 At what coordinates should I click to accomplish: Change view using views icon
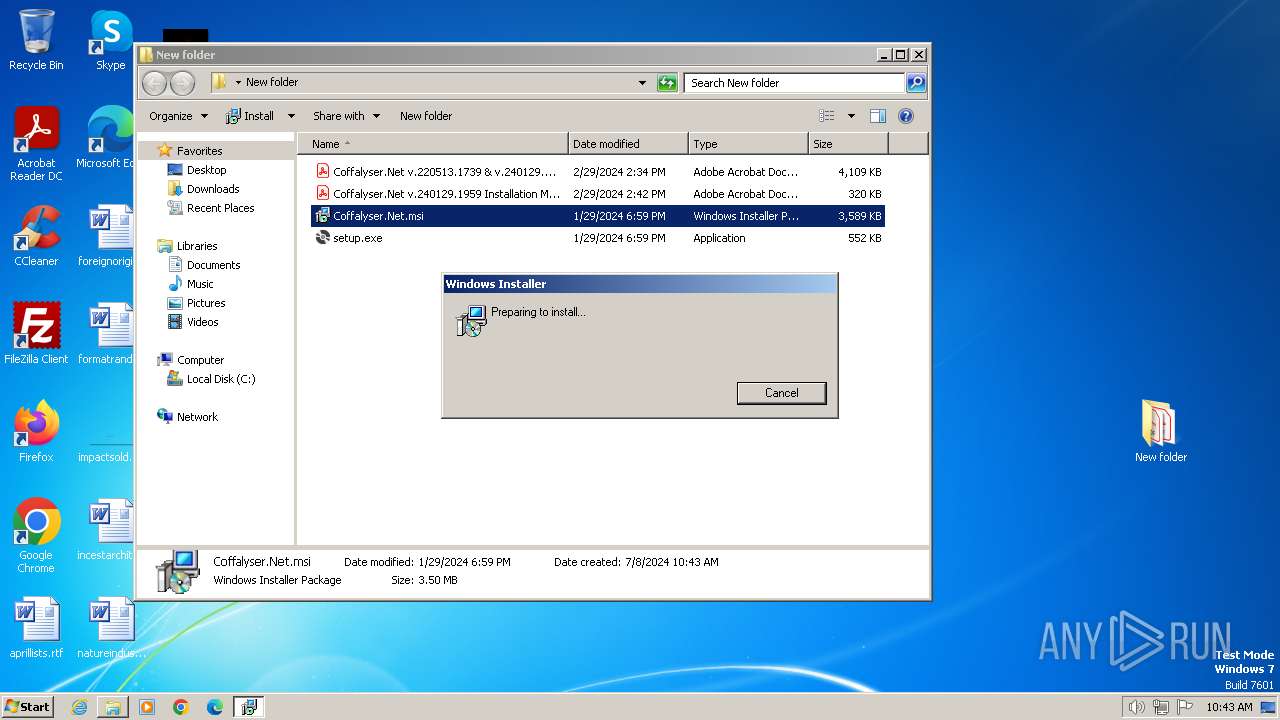827,116
